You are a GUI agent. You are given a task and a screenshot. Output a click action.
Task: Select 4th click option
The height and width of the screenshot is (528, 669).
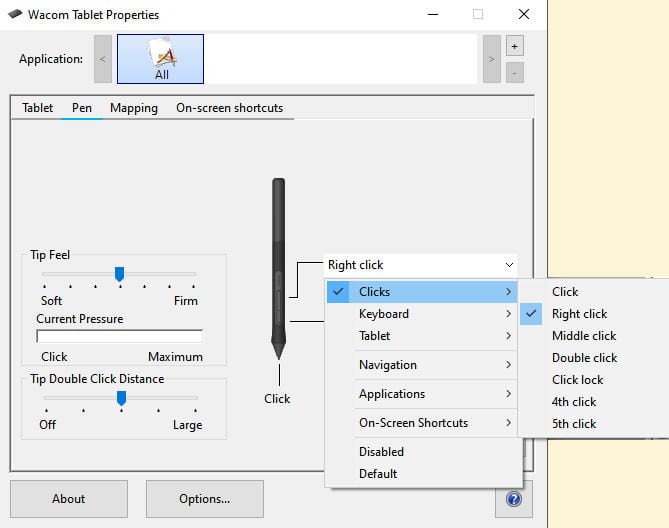[594, 402]
